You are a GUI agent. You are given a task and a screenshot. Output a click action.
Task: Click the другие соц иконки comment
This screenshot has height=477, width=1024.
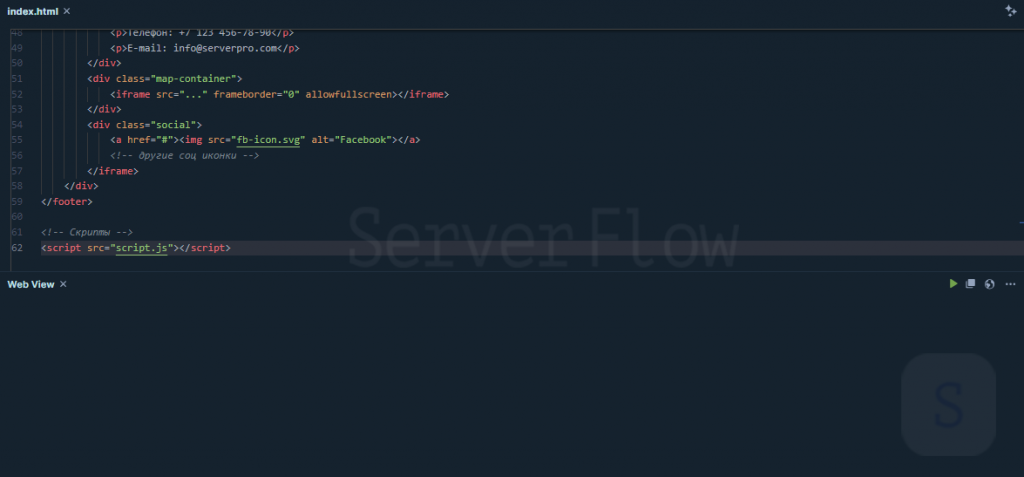tap(185, 156)
